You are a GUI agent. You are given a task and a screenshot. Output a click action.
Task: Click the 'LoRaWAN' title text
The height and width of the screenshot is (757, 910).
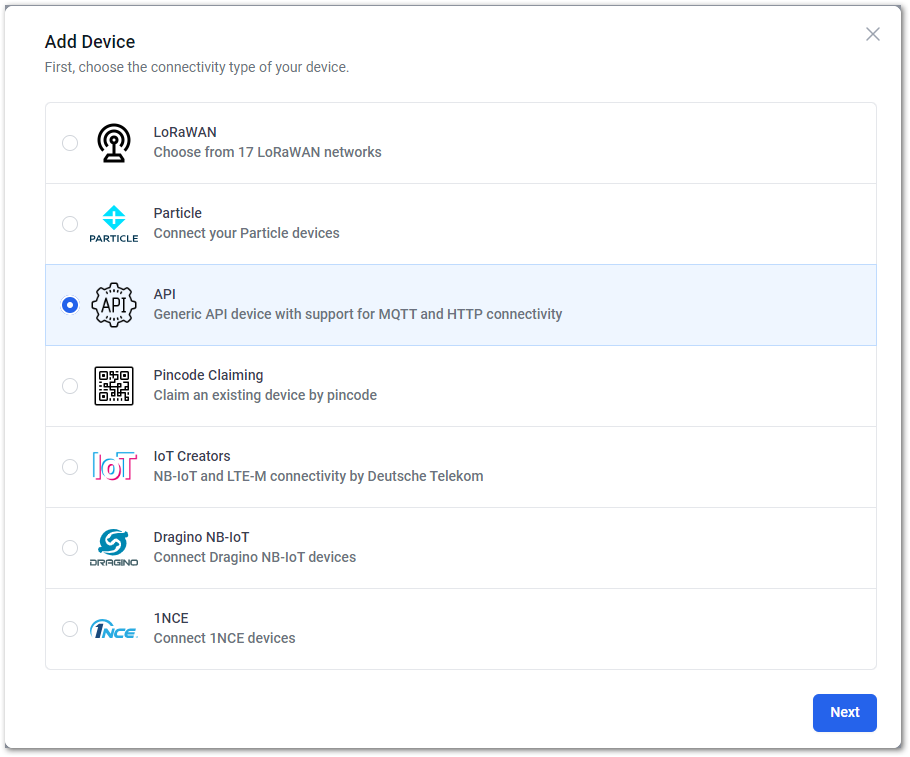[x=185, y=132]
